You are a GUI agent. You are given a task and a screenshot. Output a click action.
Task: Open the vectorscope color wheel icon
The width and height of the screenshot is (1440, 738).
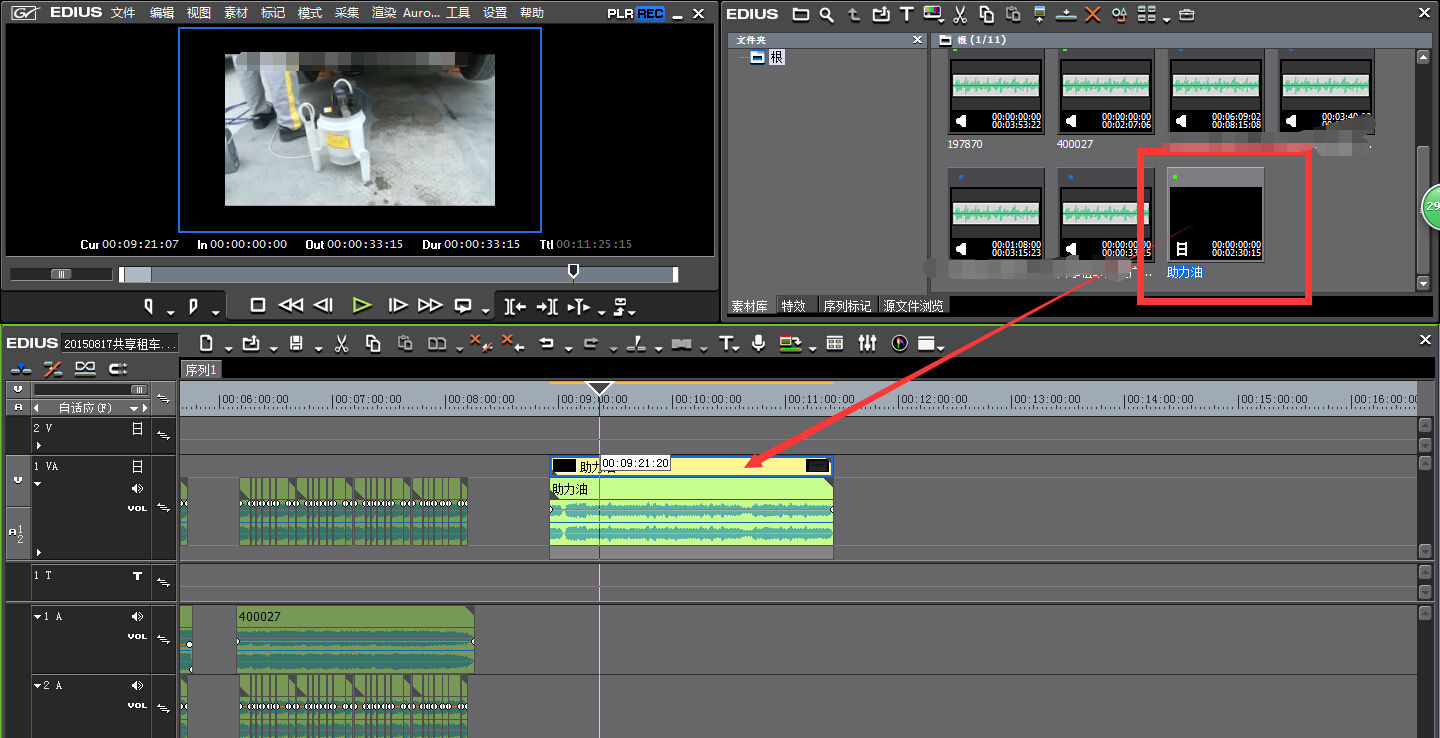tap(899, 343)
